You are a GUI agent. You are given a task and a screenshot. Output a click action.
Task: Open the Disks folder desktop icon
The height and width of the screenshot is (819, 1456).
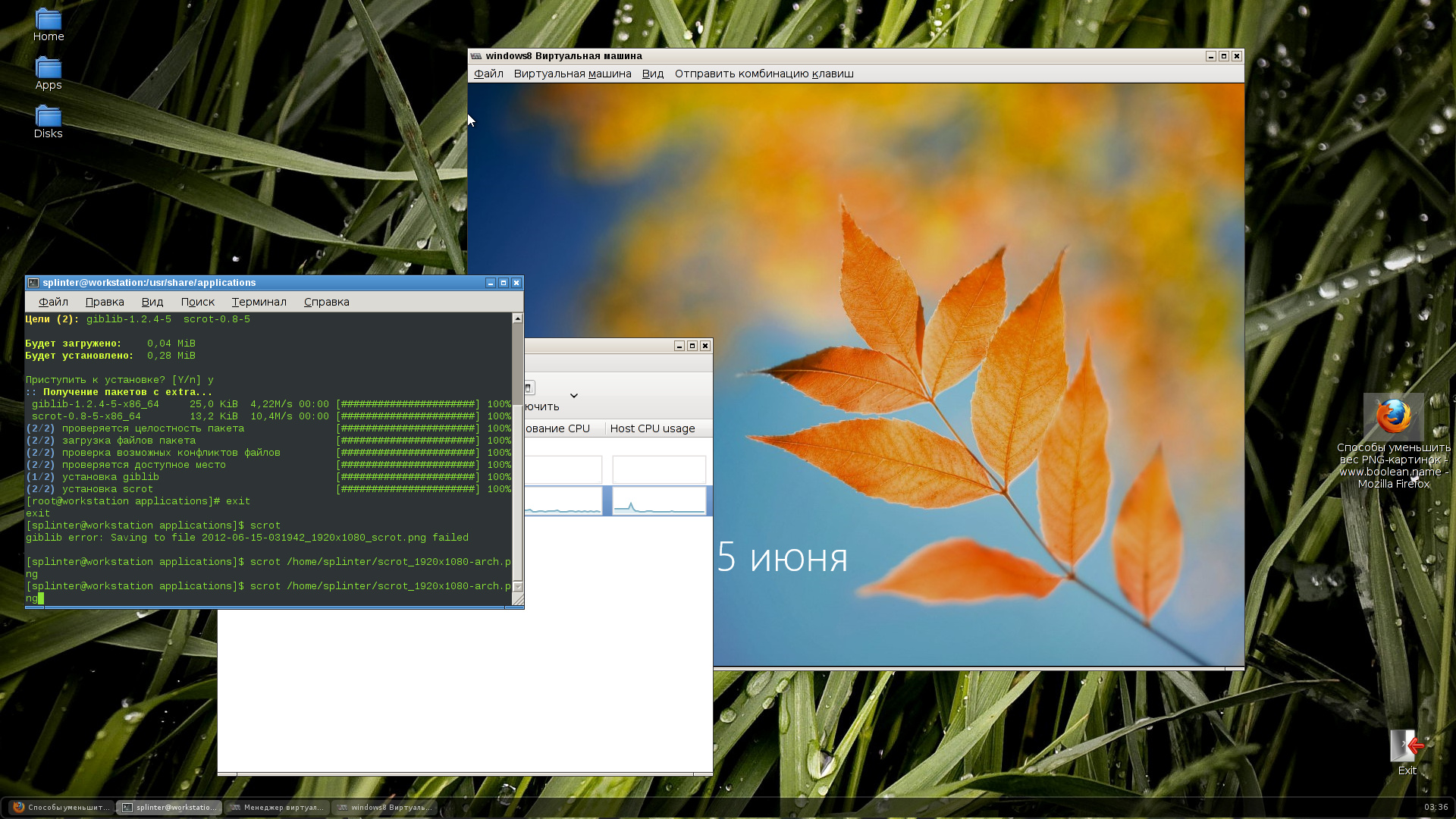click(48, 118)
